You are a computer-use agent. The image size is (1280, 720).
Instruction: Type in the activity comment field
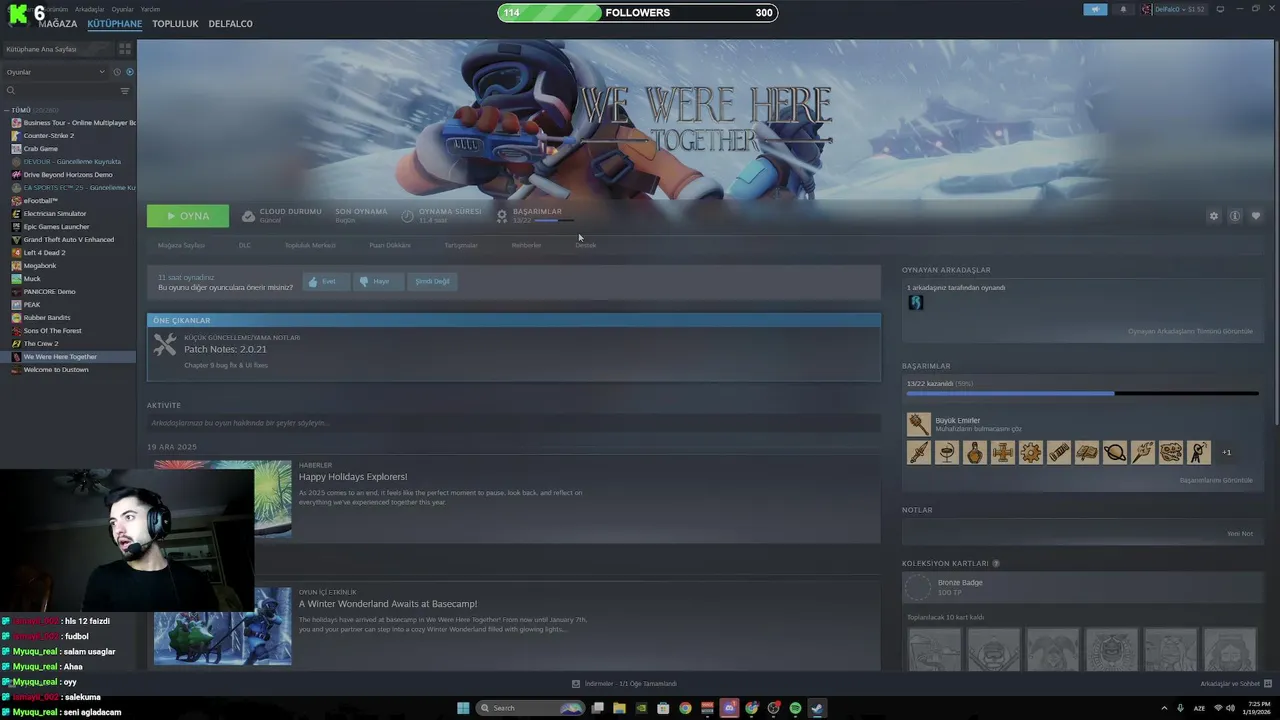pos(513,423)
